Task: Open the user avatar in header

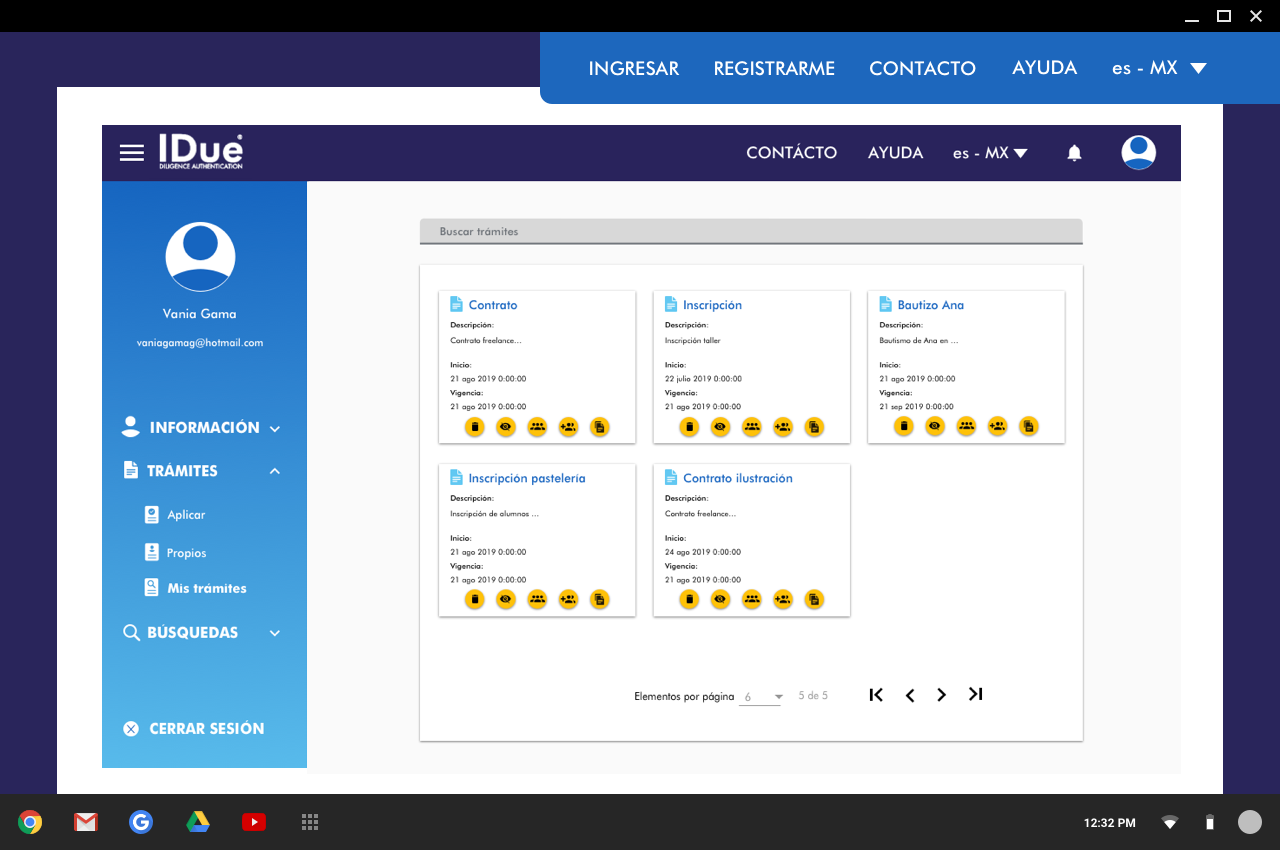Action: [1138, 153]
